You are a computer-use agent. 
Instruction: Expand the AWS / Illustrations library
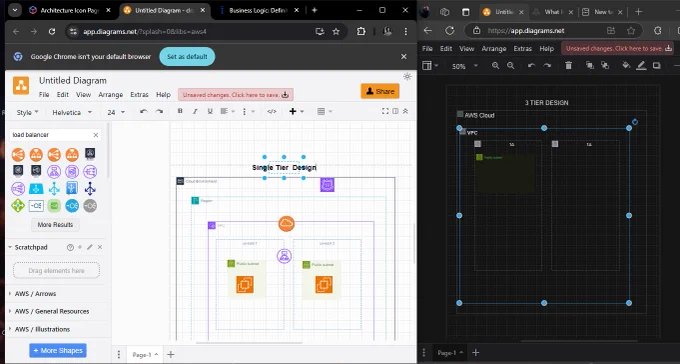point(42,329)
